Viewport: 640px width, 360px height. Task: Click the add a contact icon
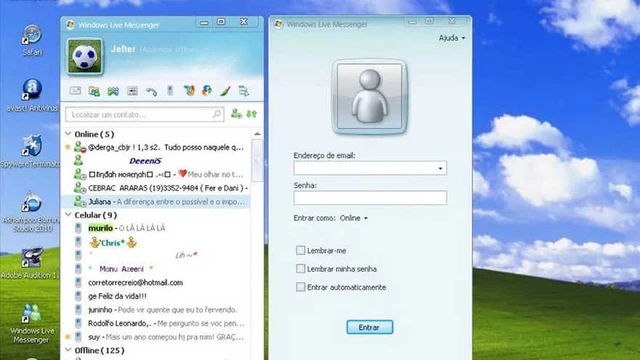coord(236,114)
